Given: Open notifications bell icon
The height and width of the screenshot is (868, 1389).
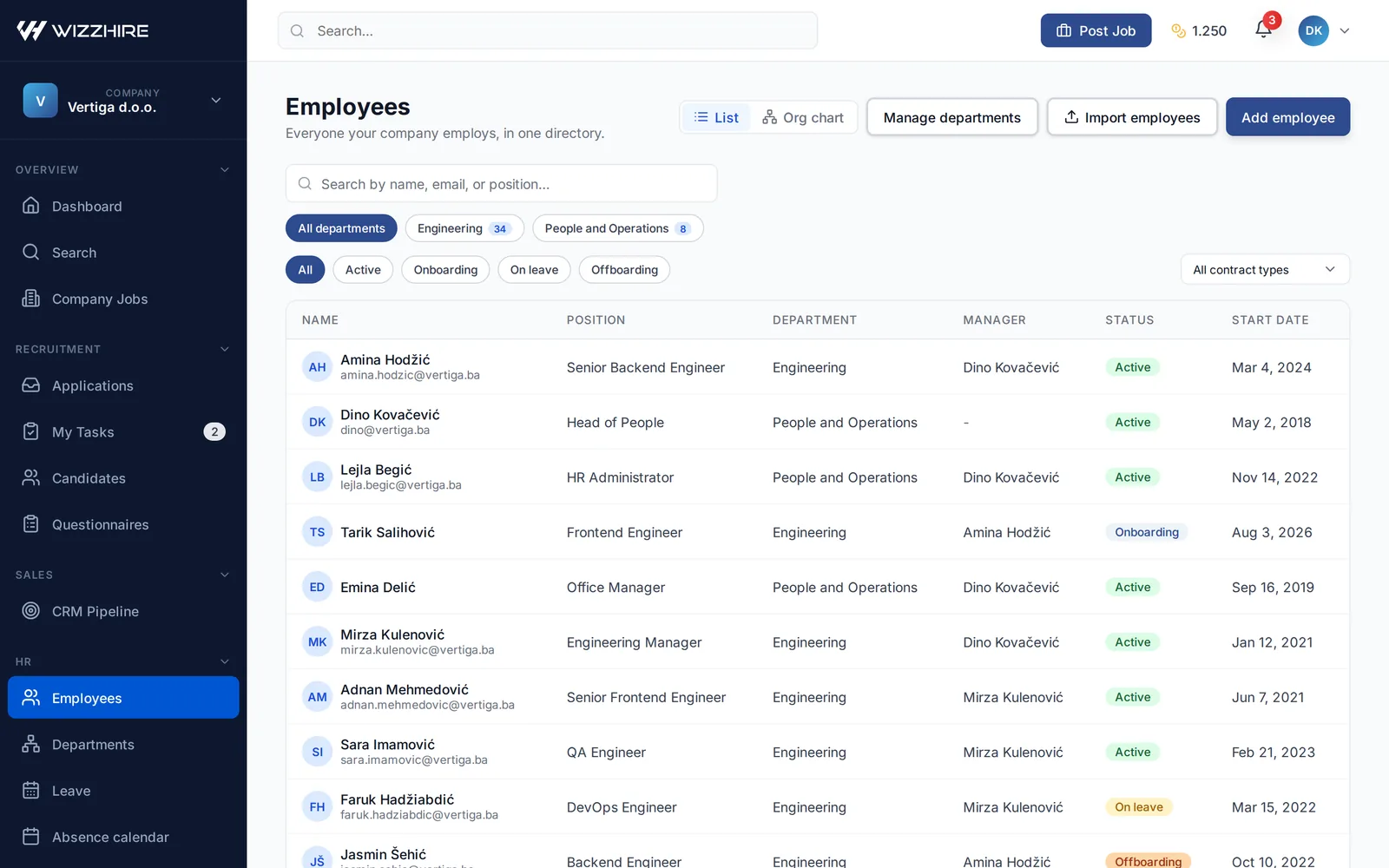Looking at the screenshot, I should [x=1263, y=30].
